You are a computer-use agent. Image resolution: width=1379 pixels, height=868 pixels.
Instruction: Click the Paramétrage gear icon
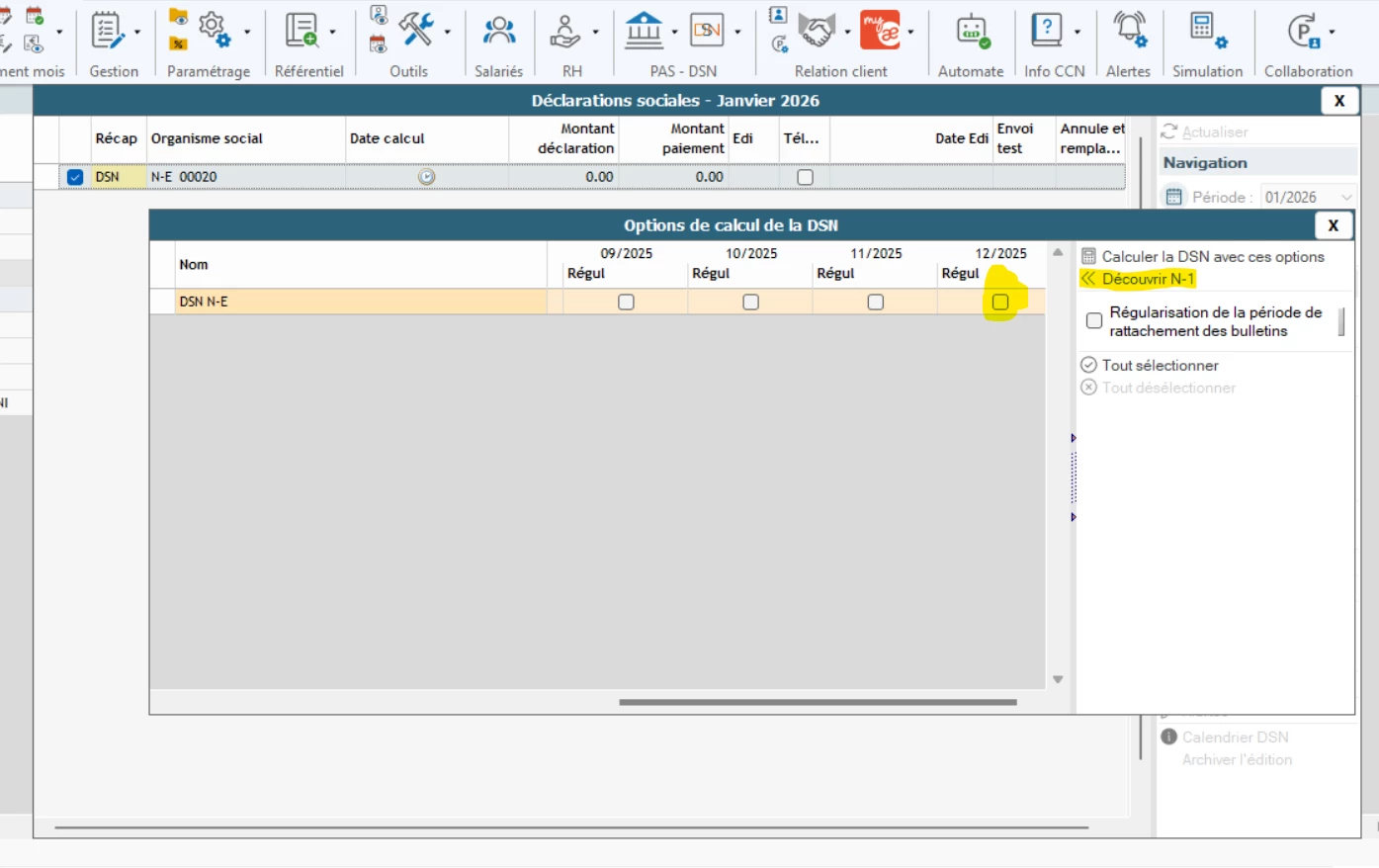pos(215,29)
